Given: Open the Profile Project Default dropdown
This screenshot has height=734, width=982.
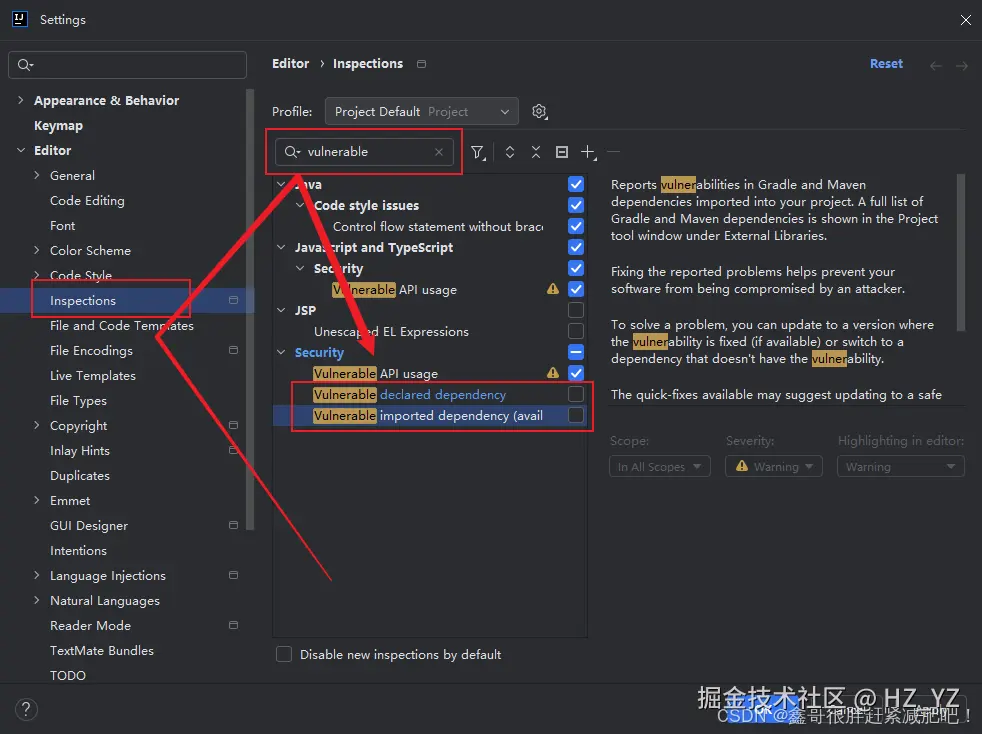Looking at the screenshot, I should (x=421, y=111).
